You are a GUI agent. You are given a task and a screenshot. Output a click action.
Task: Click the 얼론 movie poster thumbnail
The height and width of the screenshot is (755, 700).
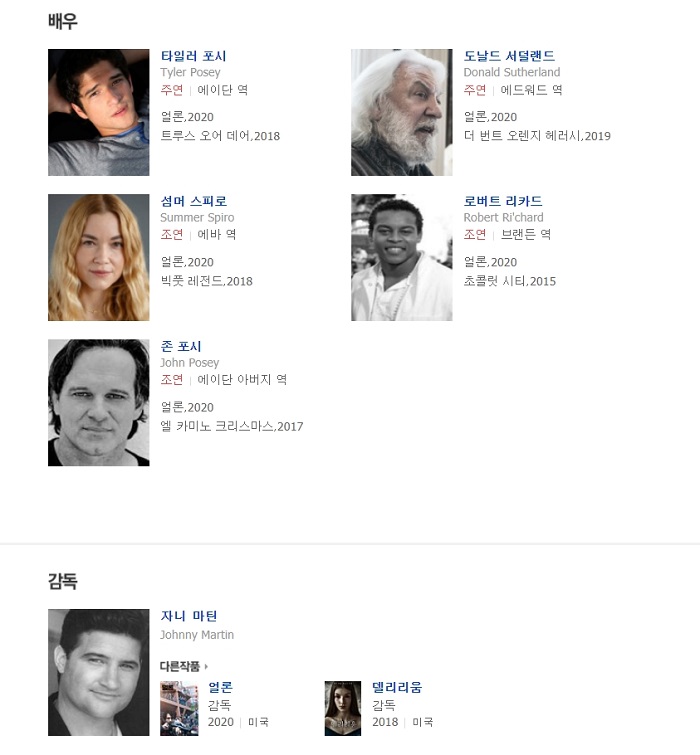click(x=179, y=708)
